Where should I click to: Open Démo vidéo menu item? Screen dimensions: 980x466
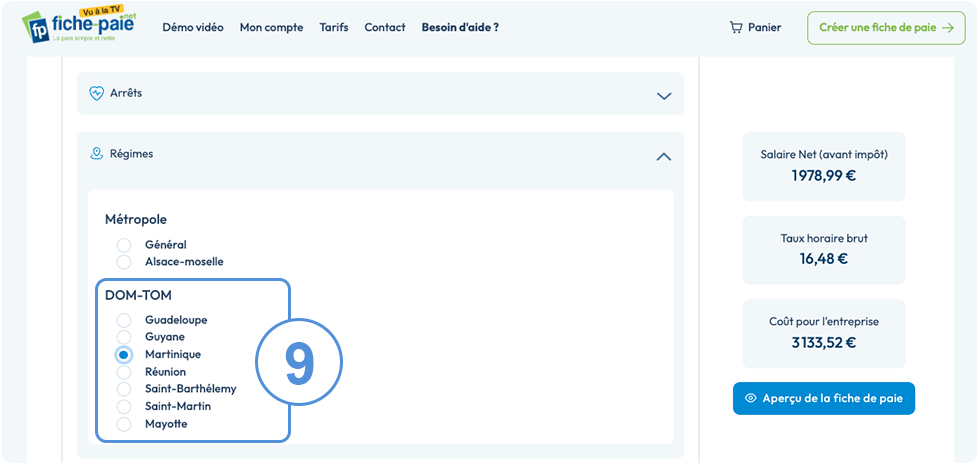[193, 27]
